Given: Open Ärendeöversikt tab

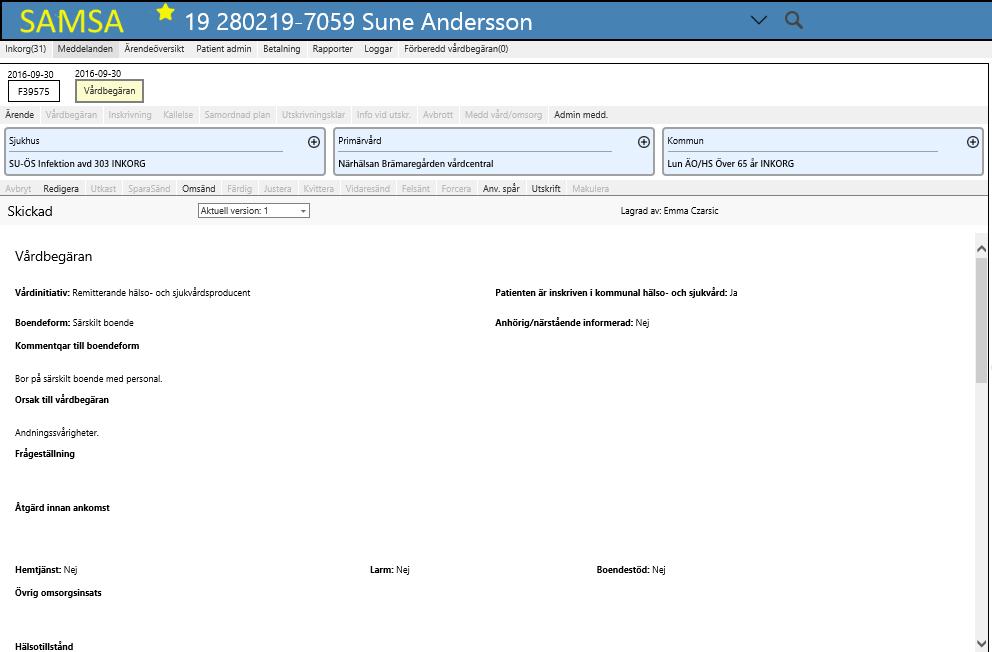Looking at the screenshot, I should click(x=154, y=49).
